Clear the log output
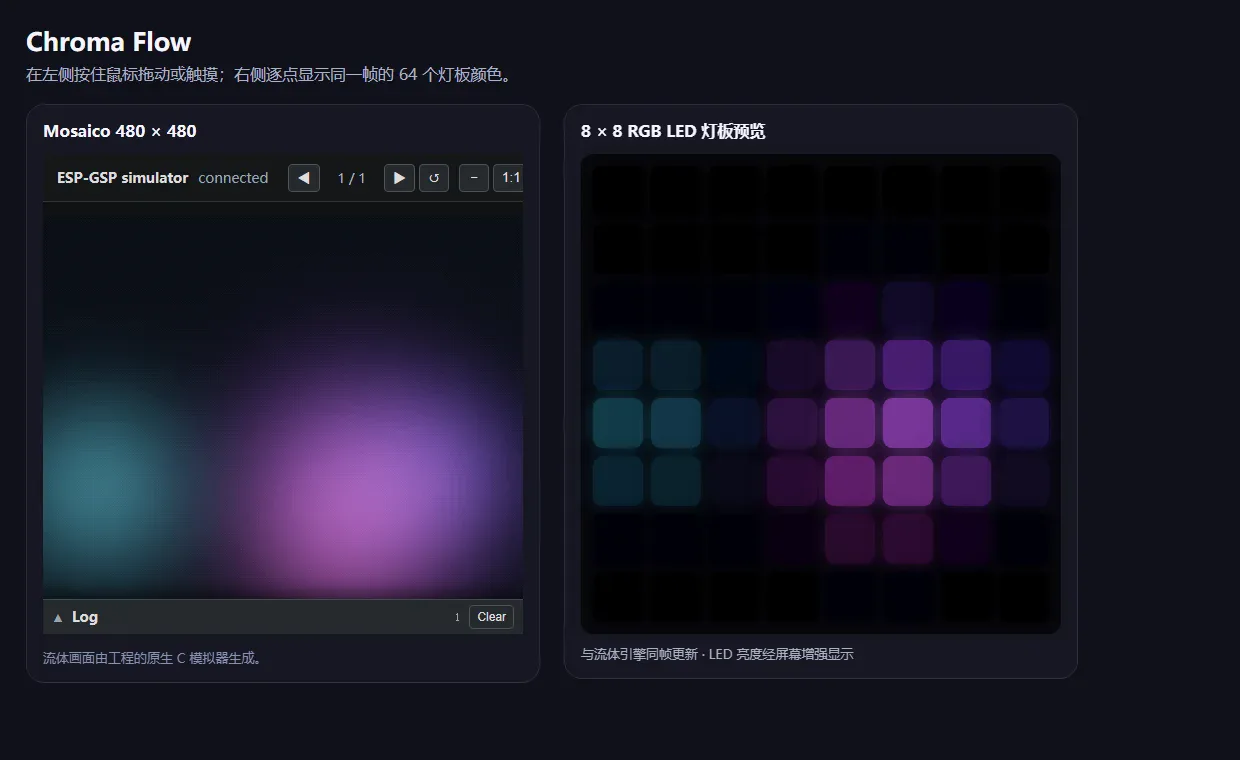This screenshot has height=760, width=1240. pyautogui.click(x=491, y=617)
